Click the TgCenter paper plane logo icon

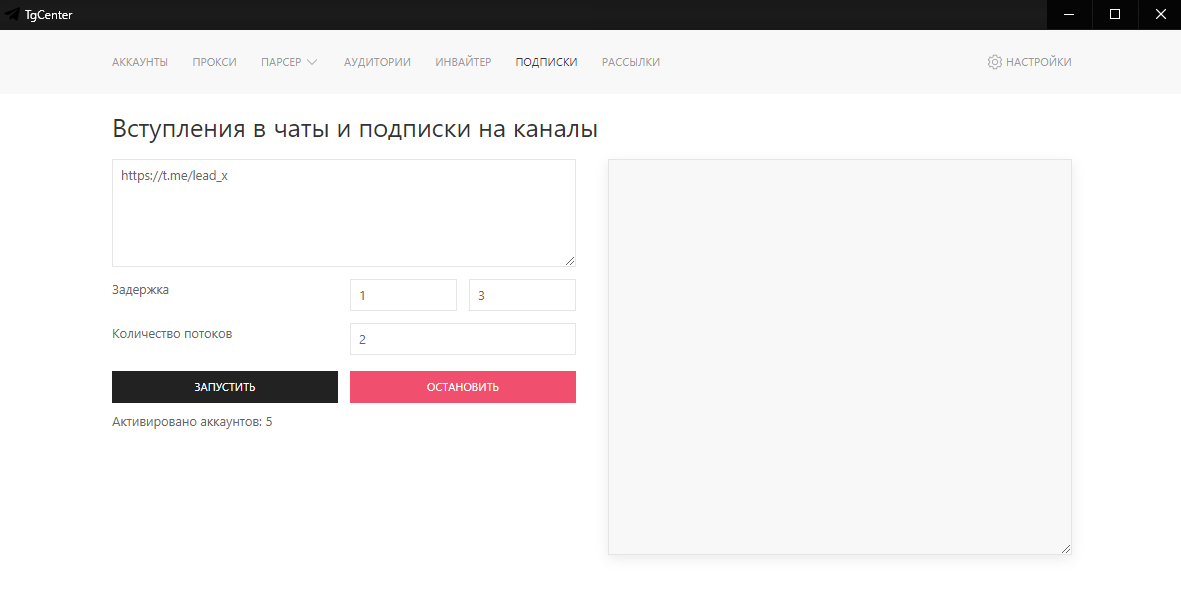tap(12, 15)
